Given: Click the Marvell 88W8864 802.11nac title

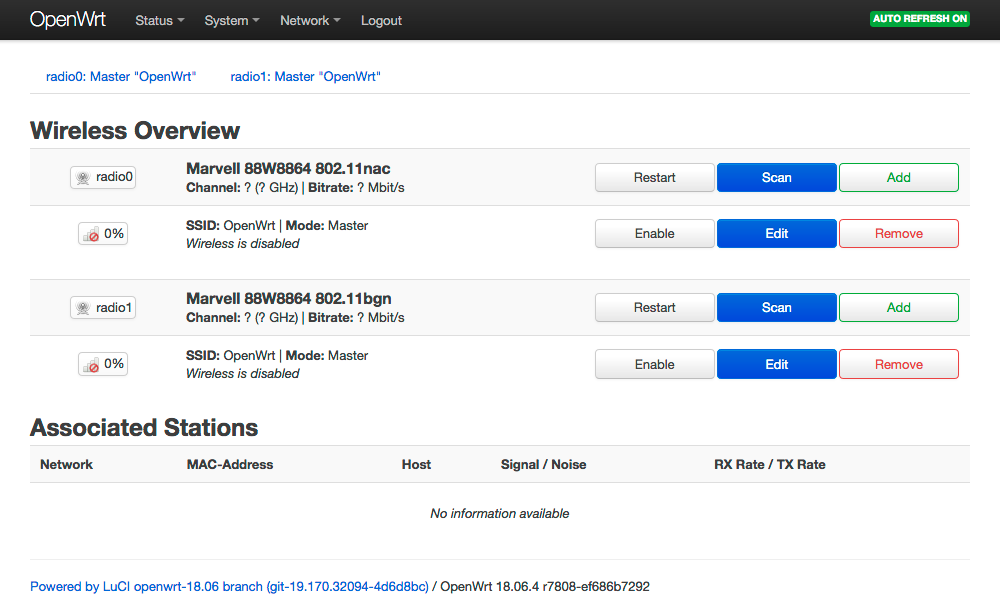Looking at the screenshot, I should 288,168.
